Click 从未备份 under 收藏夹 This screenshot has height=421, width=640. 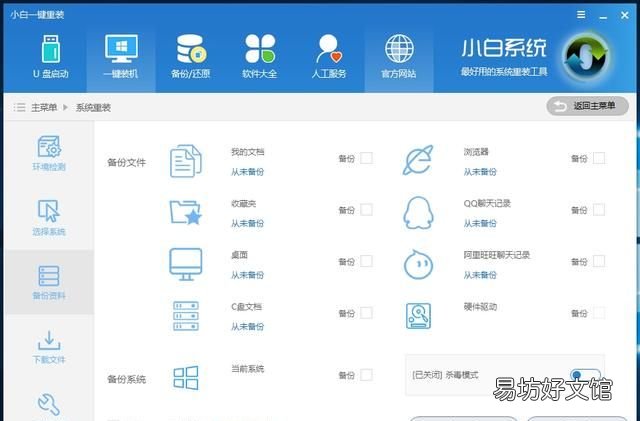pos(247,223)
